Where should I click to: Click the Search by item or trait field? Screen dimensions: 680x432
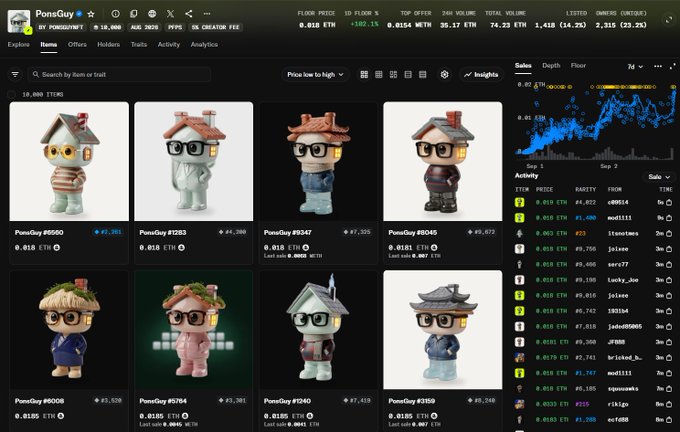[119, 75]
